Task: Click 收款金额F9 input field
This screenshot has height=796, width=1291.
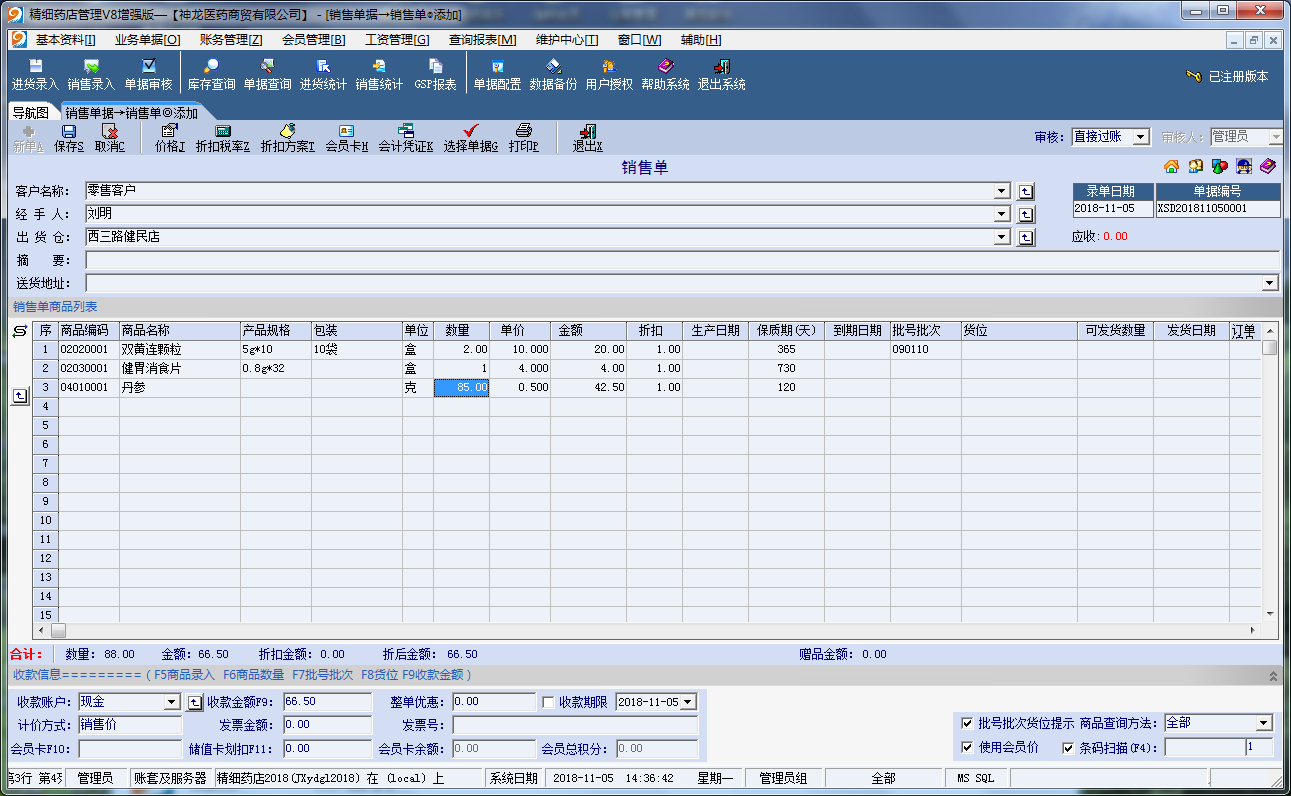Action: point(327,702)
